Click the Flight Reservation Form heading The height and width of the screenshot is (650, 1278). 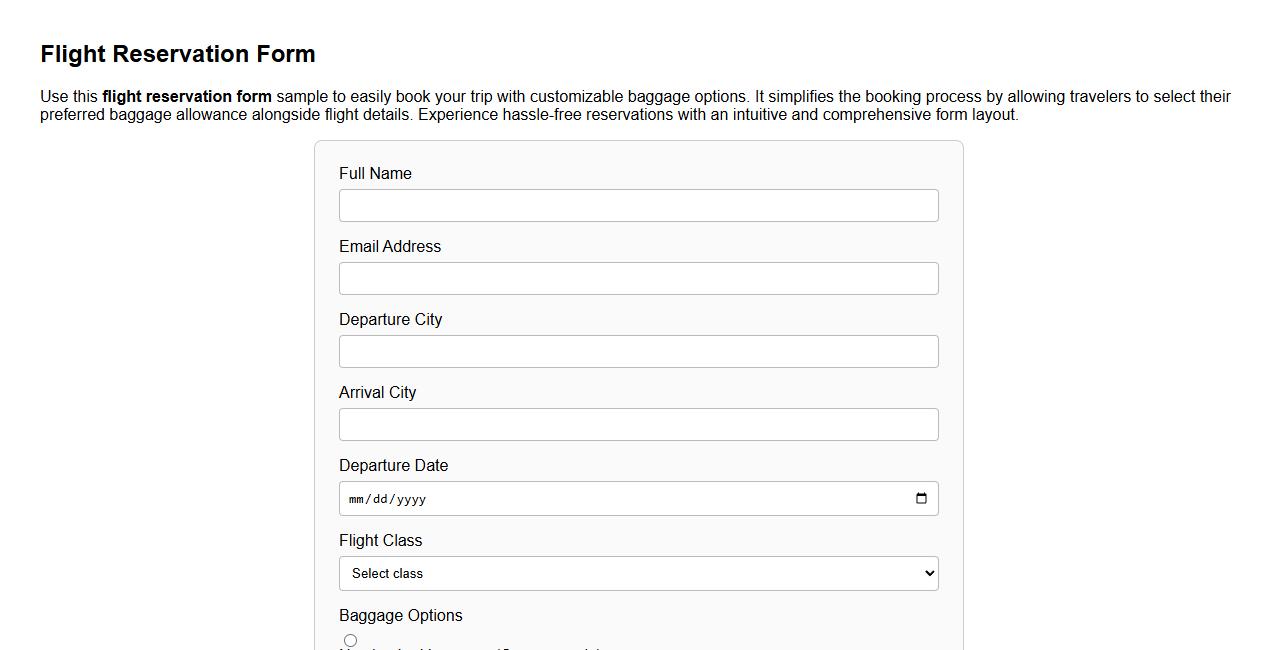point(177,54)
